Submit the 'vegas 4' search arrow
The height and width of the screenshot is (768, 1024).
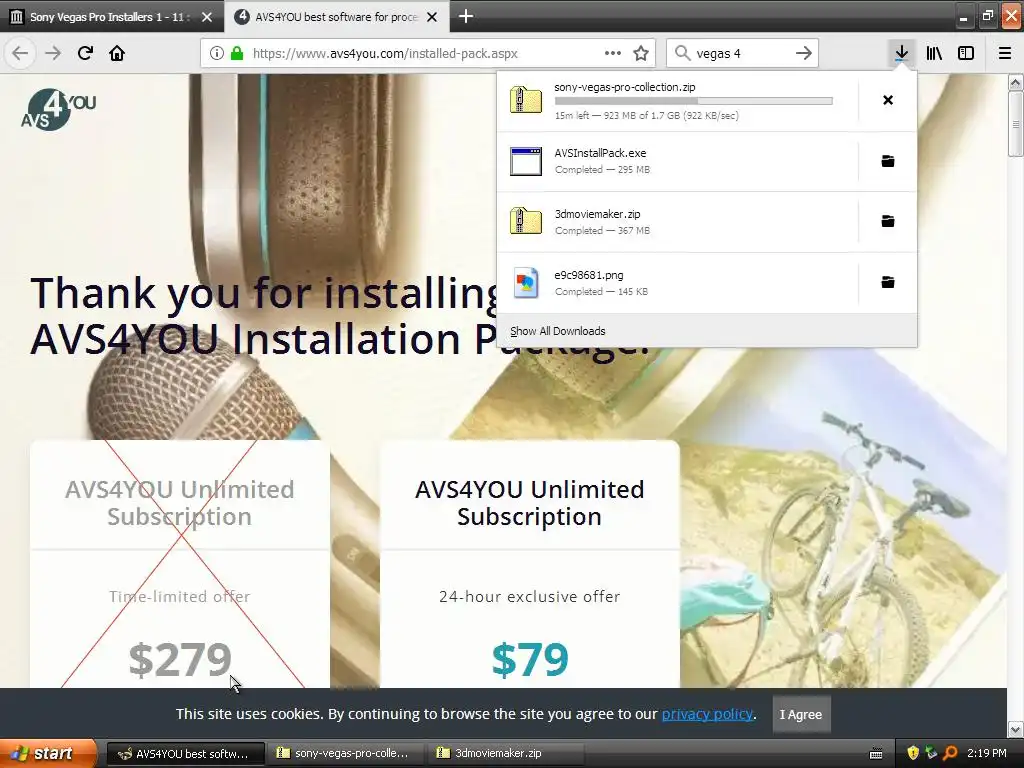pos(804,54)
